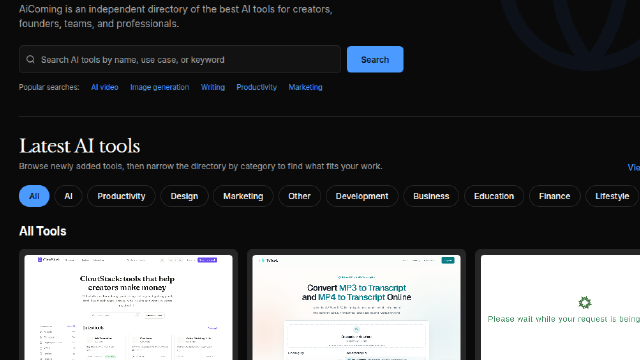Open the Image generation popular search
The image size is (640, 360).
(160, 87)
